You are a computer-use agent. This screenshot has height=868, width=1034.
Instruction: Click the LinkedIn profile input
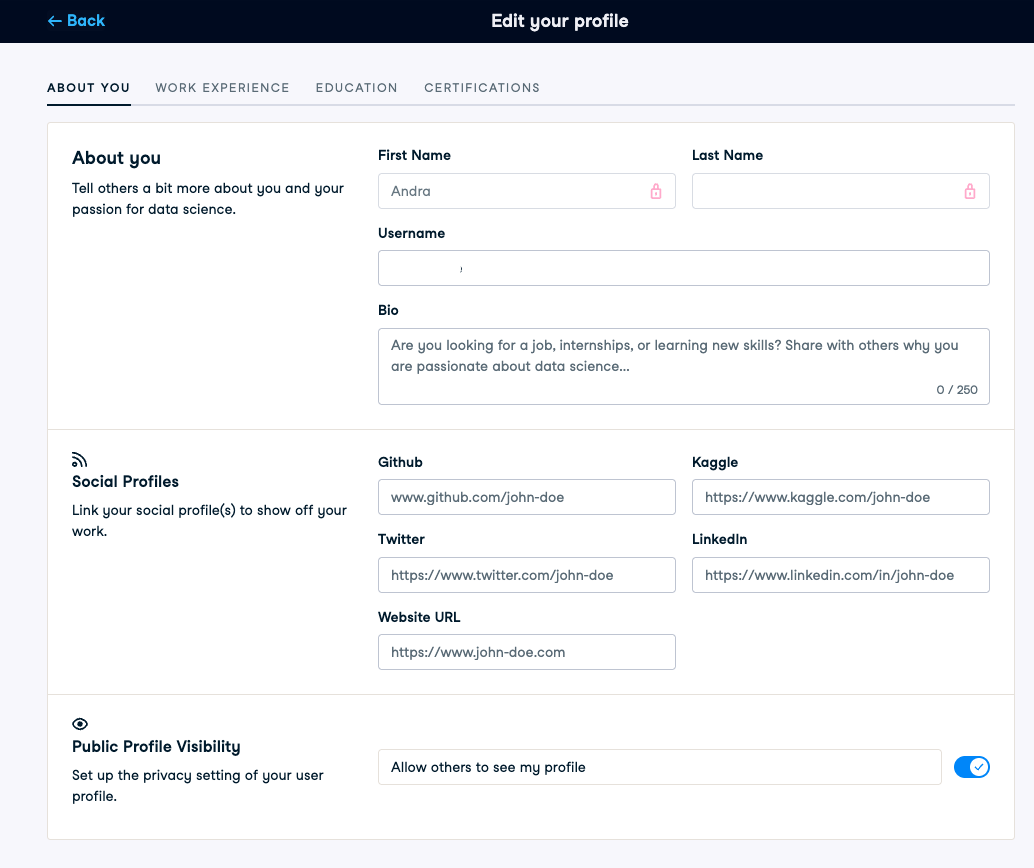click(x=840, y=575)
